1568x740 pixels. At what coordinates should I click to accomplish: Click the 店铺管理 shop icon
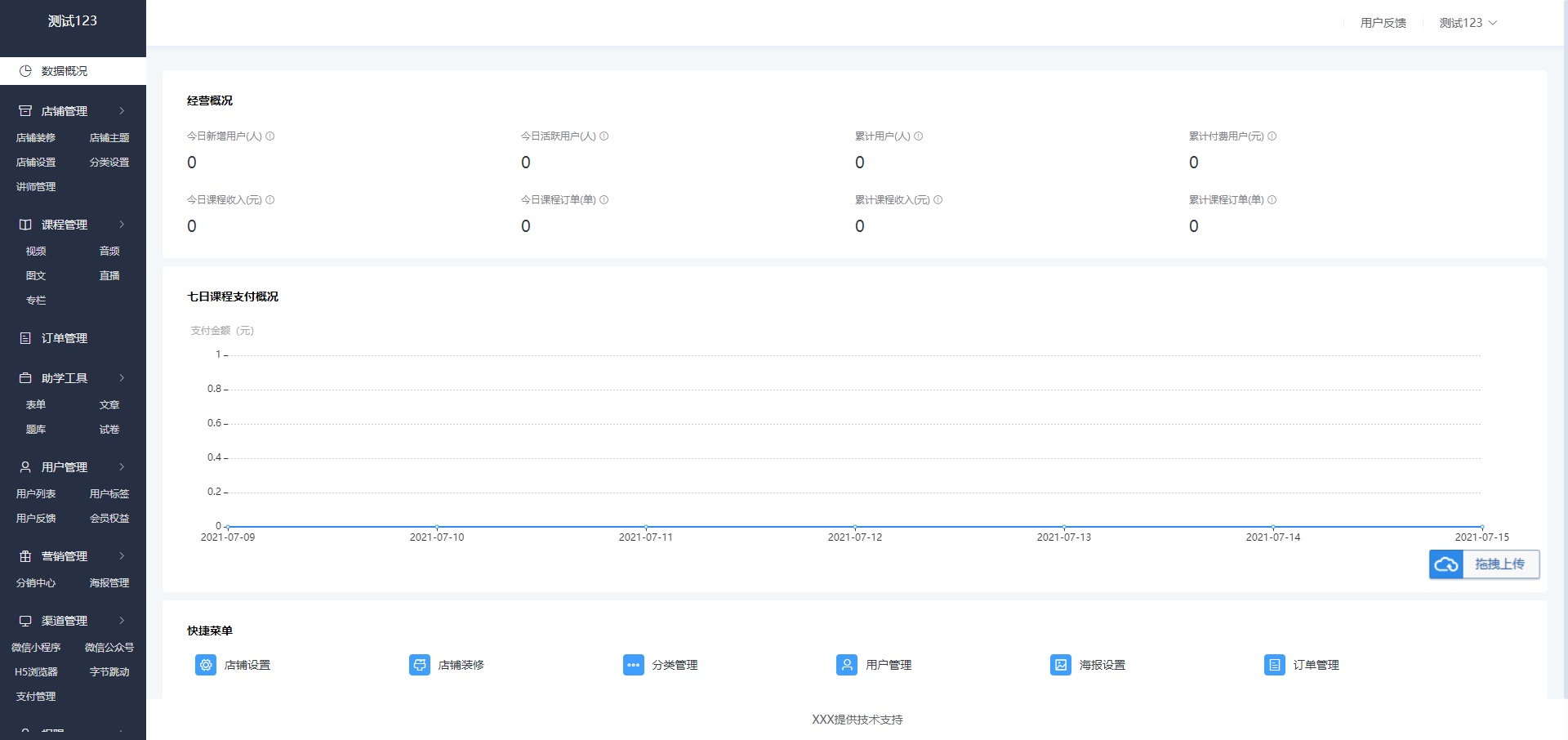coord(25,111)
